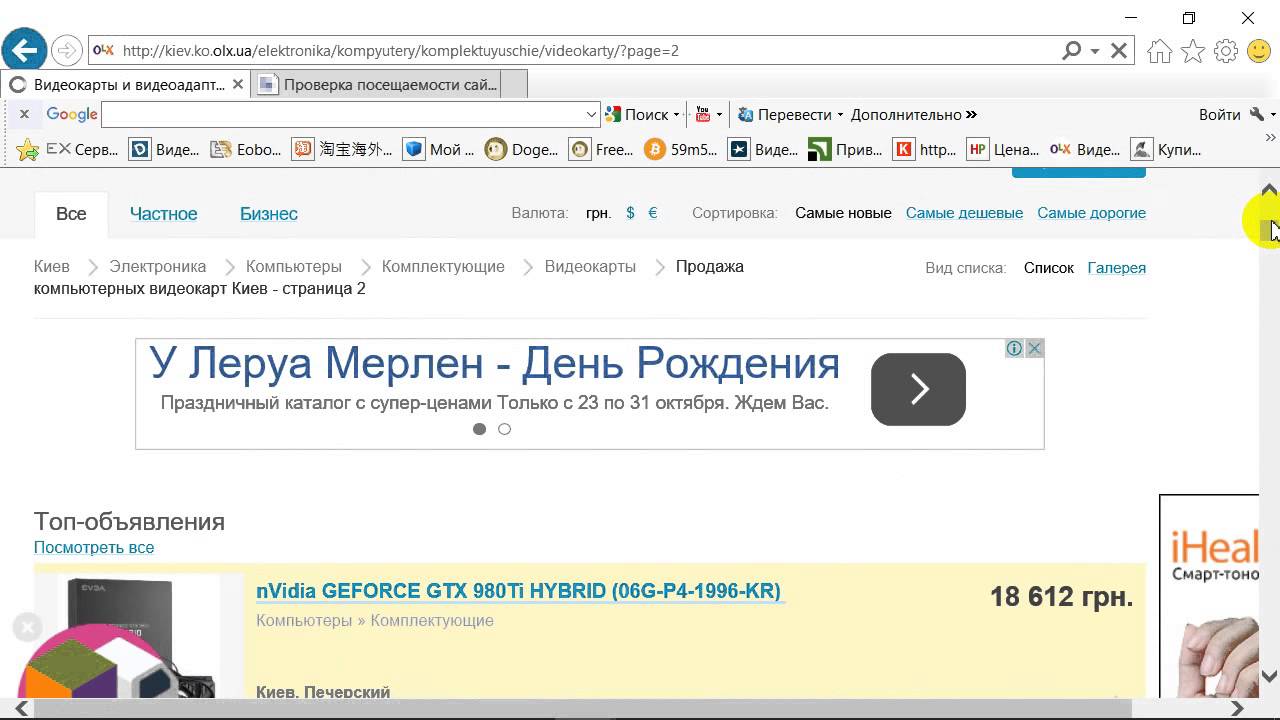The image size is (1280, 720).
Task: Select the Все listings tab
Action: [71, 214]
